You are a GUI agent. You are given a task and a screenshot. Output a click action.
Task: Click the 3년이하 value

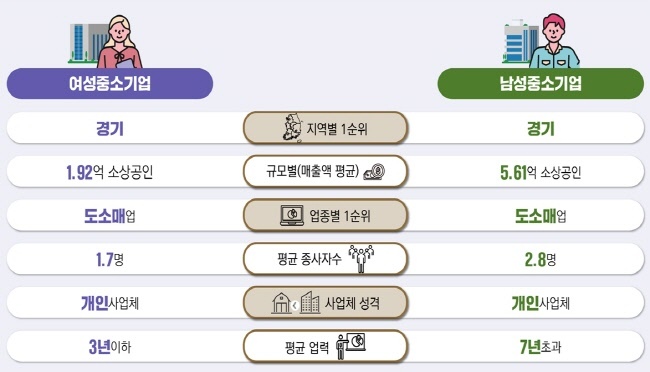(x=110, y=347)
